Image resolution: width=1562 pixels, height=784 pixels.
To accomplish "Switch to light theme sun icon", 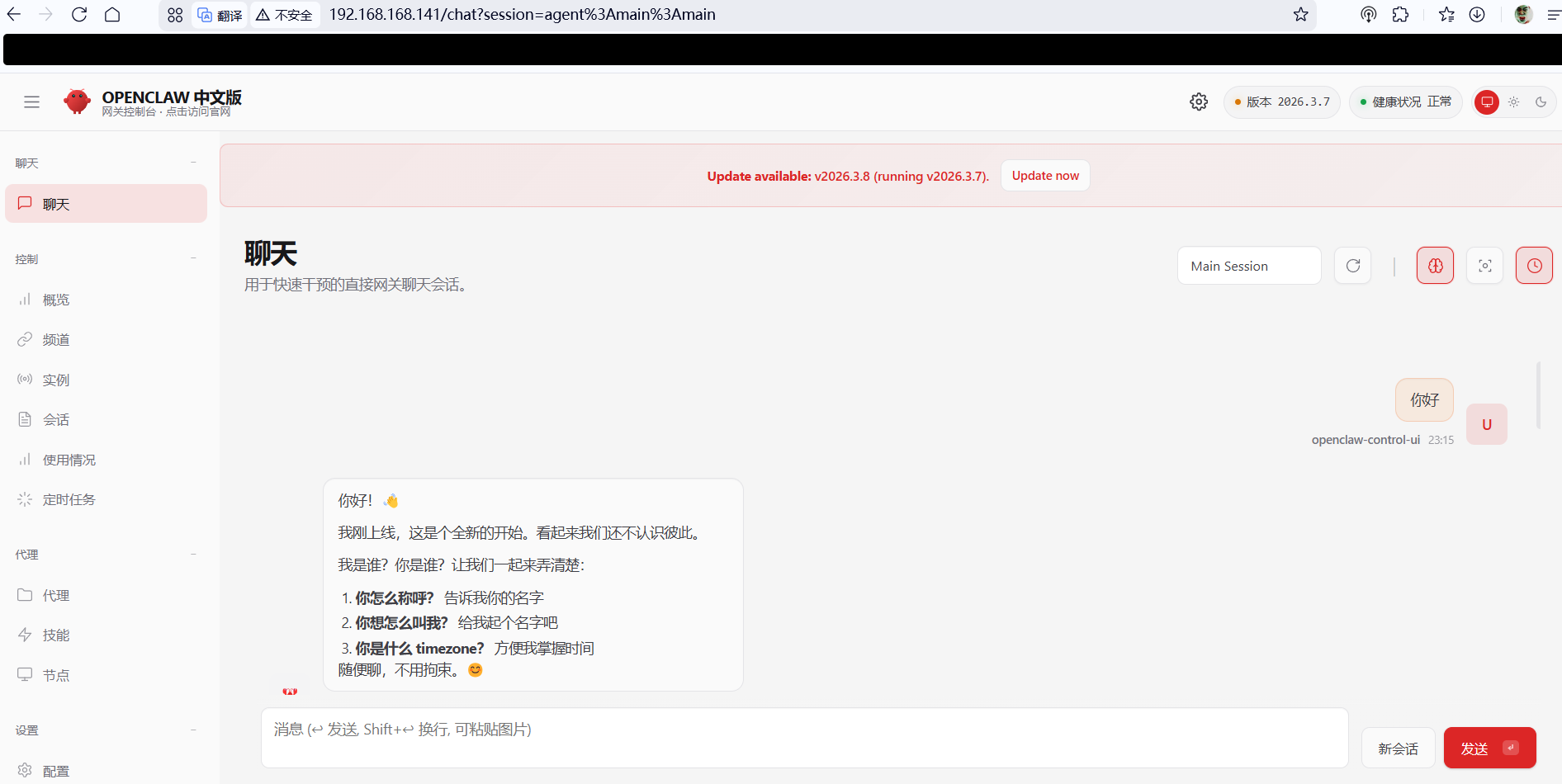I will [x=1513, y=102].
